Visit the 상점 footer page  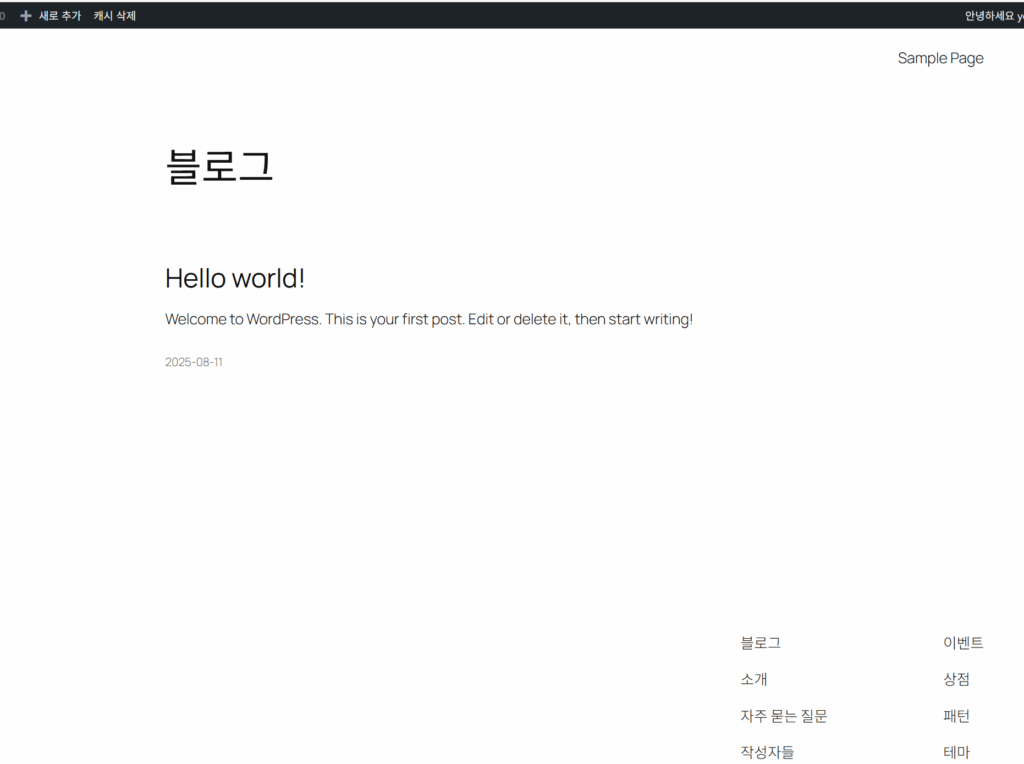point(956,679)
